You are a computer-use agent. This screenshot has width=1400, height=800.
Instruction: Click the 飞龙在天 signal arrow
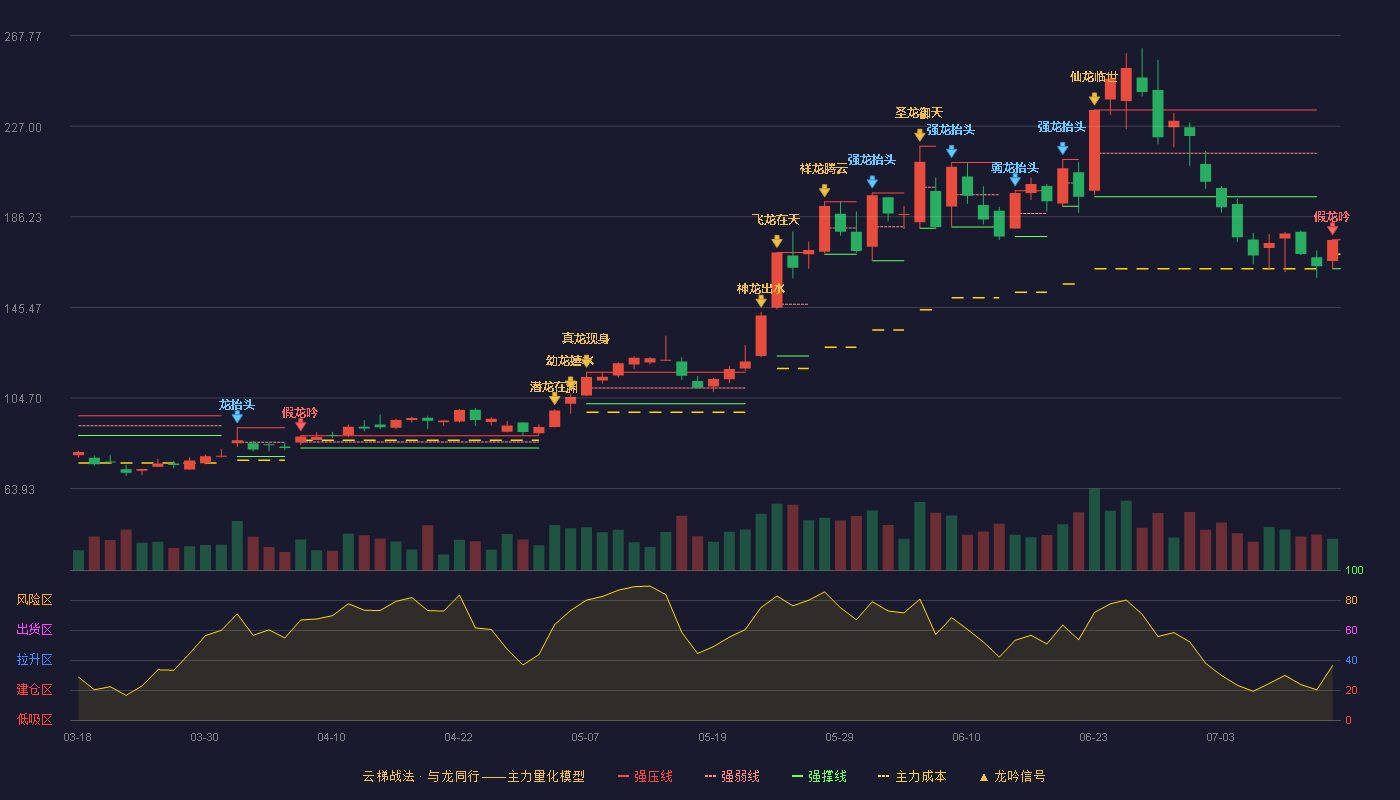coord(777,241)
